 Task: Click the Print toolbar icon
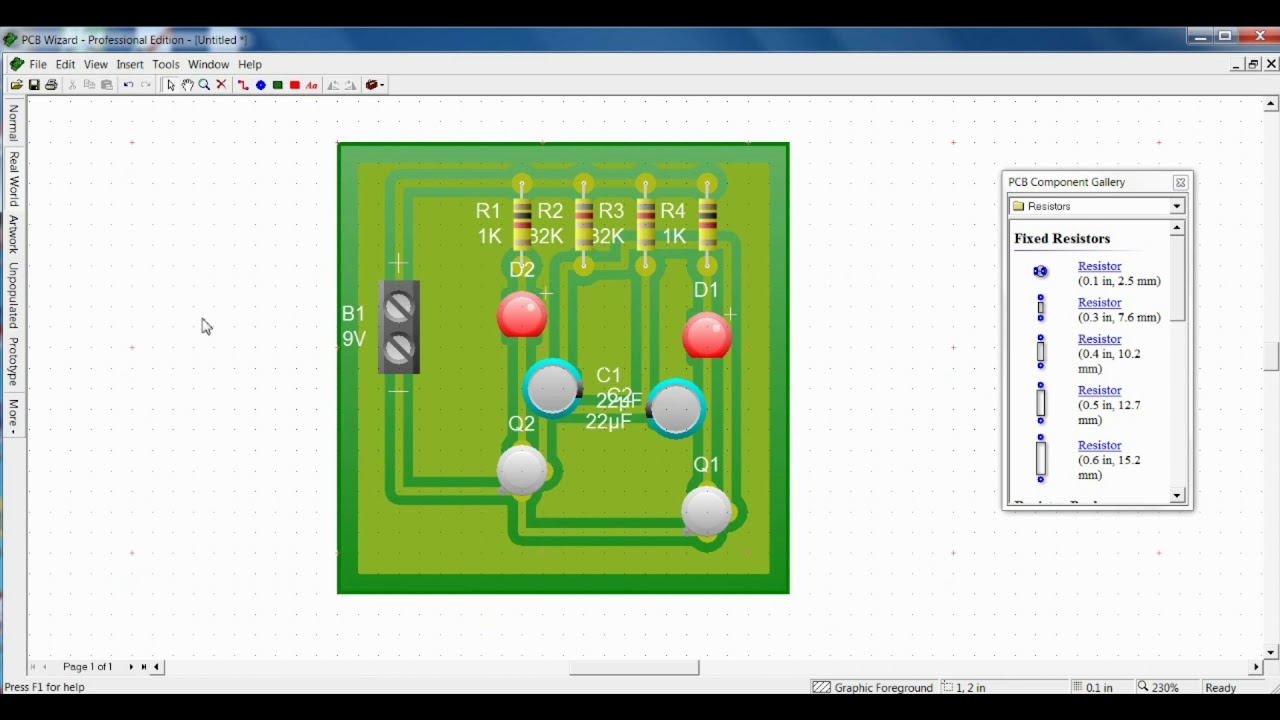pos(51,85)
